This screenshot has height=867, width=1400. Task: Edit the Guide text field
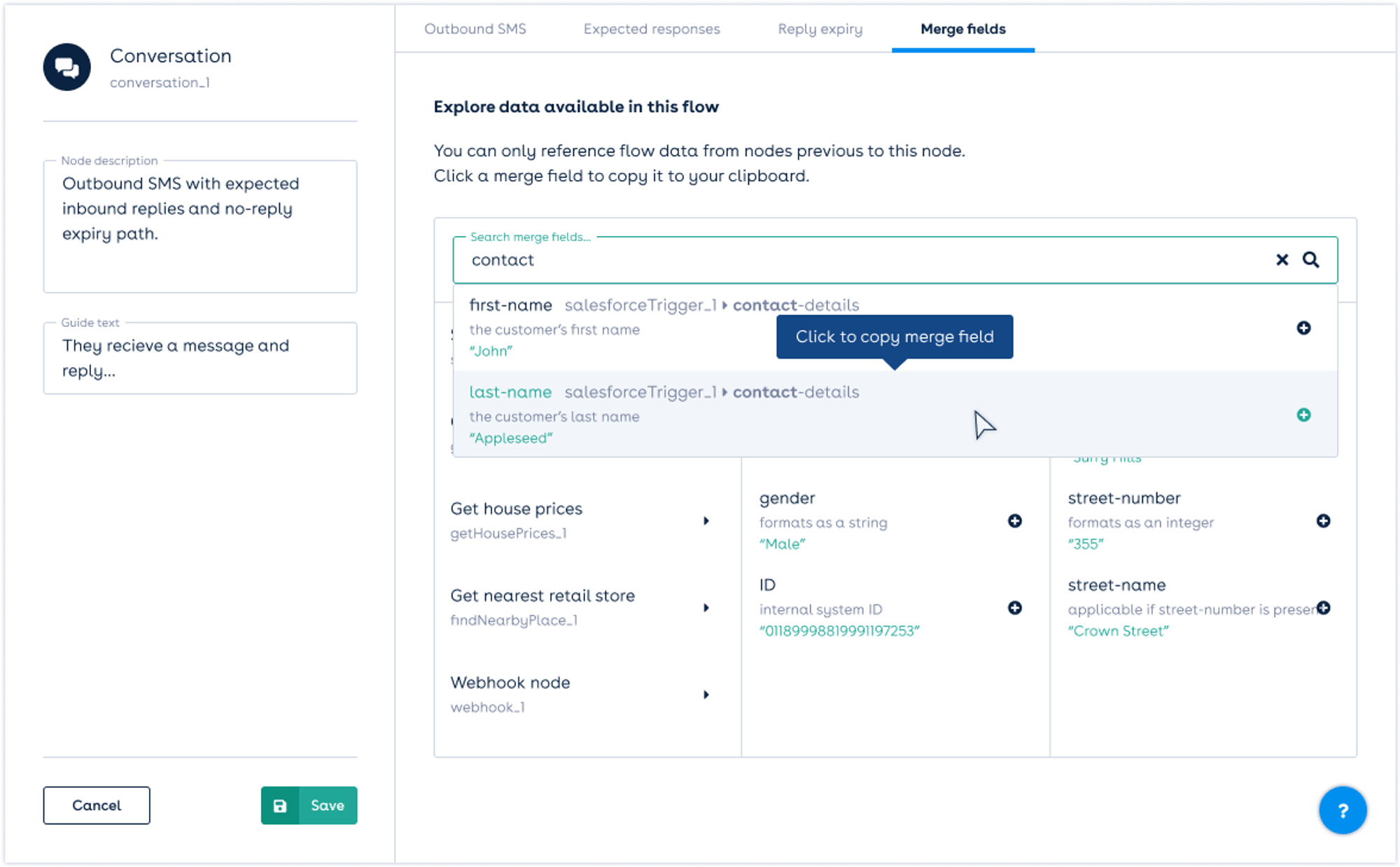(x=199, y=358)
